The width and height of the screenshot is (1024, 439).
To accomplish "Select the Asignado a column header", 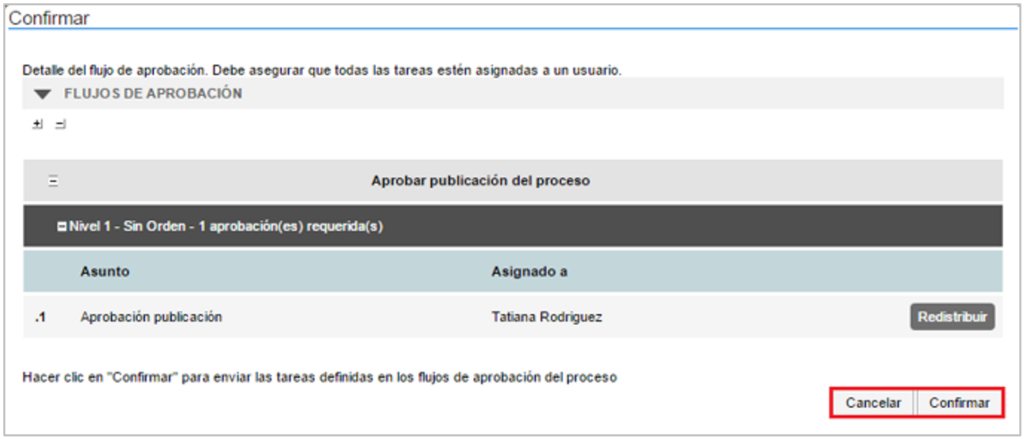I will click(x=529, y=271).
